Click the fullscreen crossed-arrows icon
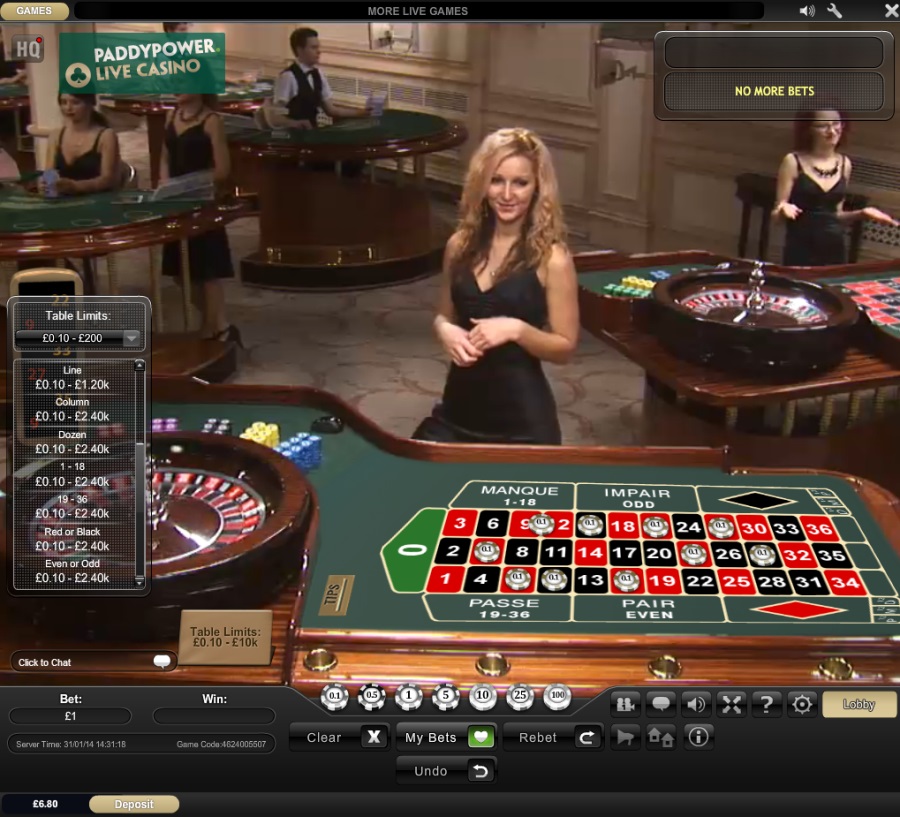 [x=731, y=704]
